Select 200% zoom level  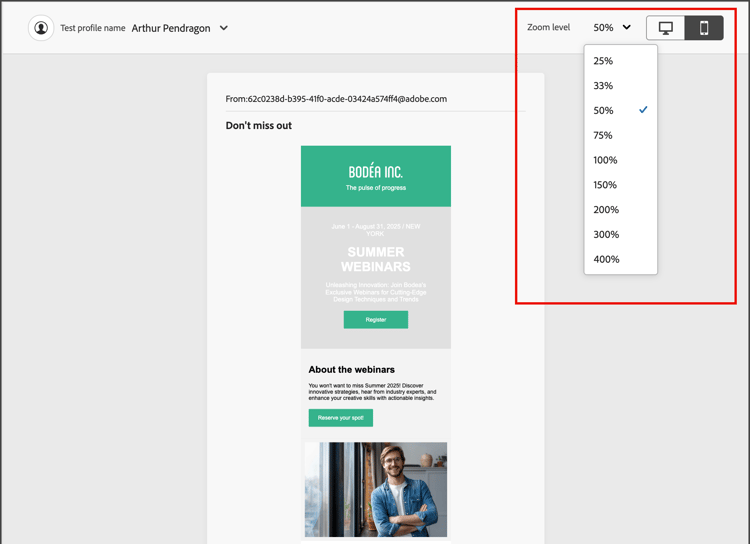[620, 210]
